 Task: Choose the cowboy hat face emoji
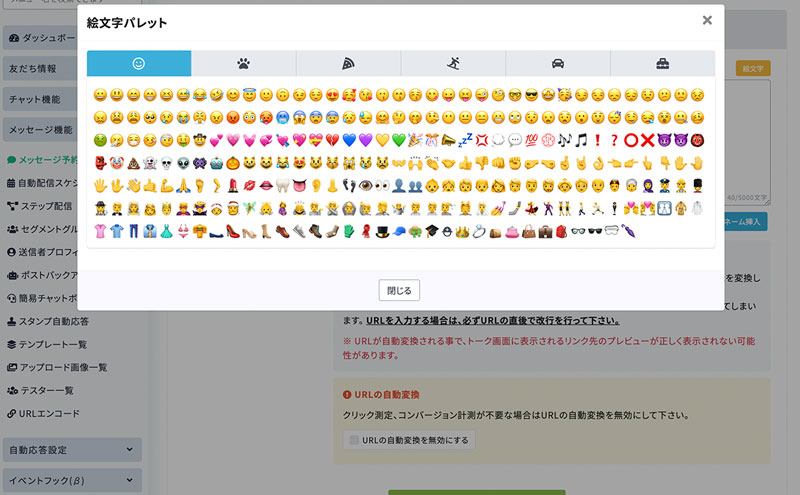tap(200, 140)
